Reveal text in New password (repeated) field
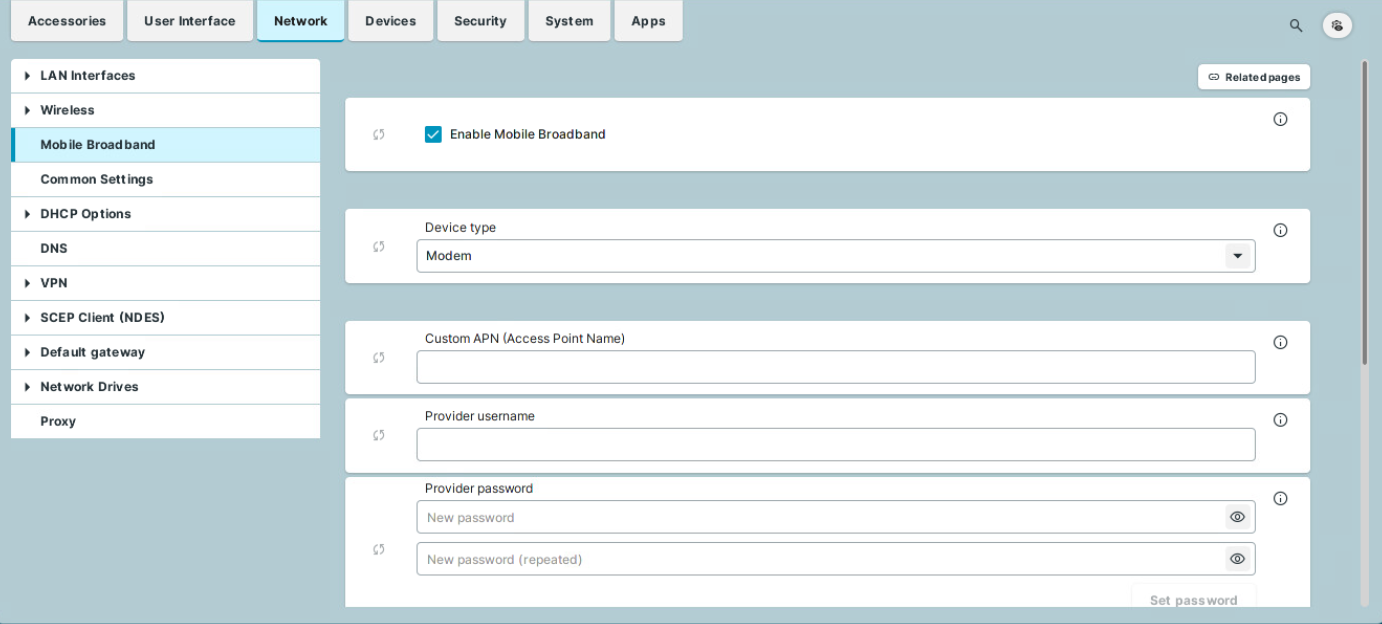 pos(1237,559)
